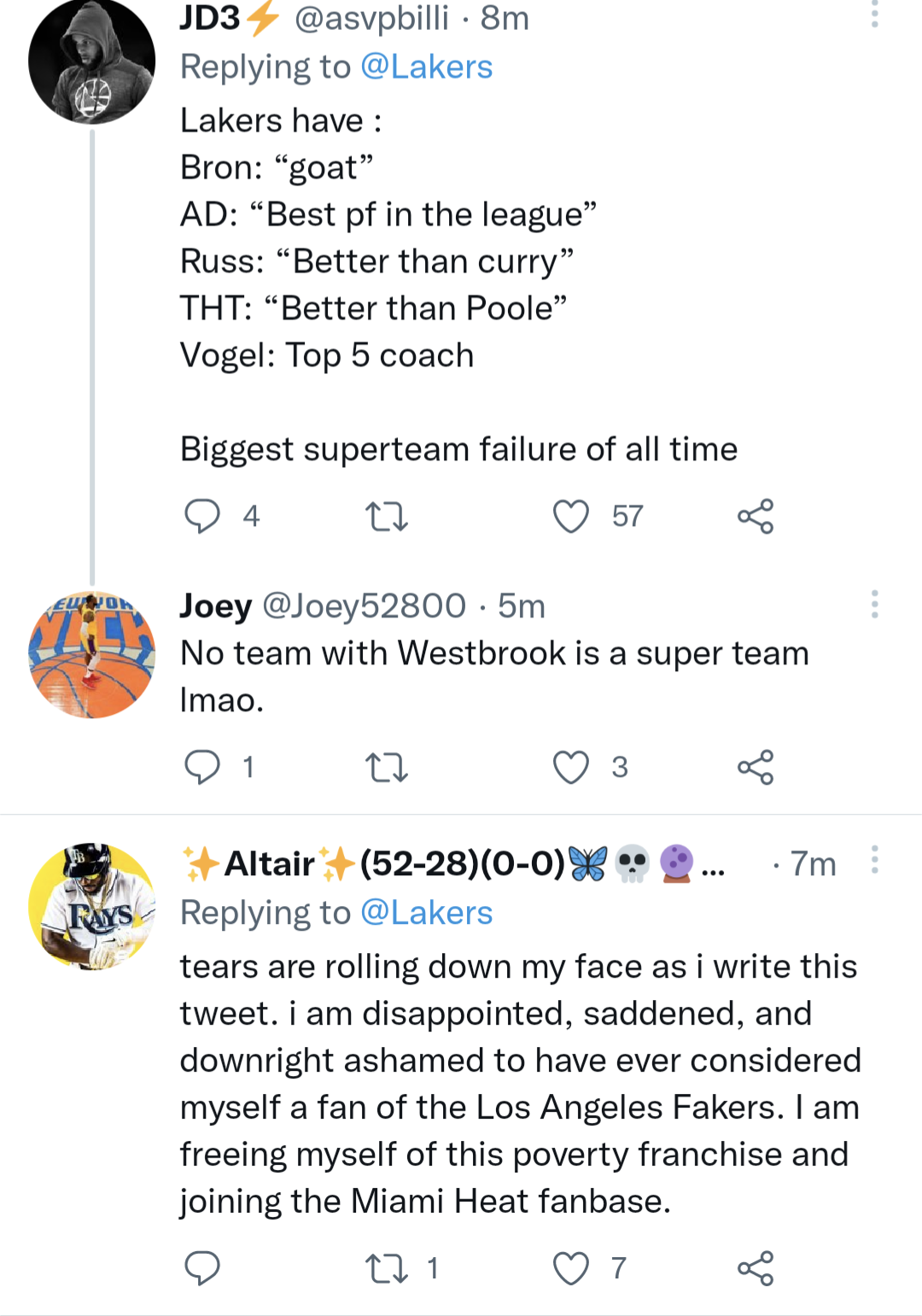Retweet Altair's tweet about Los Angeles Fakers
This screenshot has height=1316, width=922.
pos(386,1269)
